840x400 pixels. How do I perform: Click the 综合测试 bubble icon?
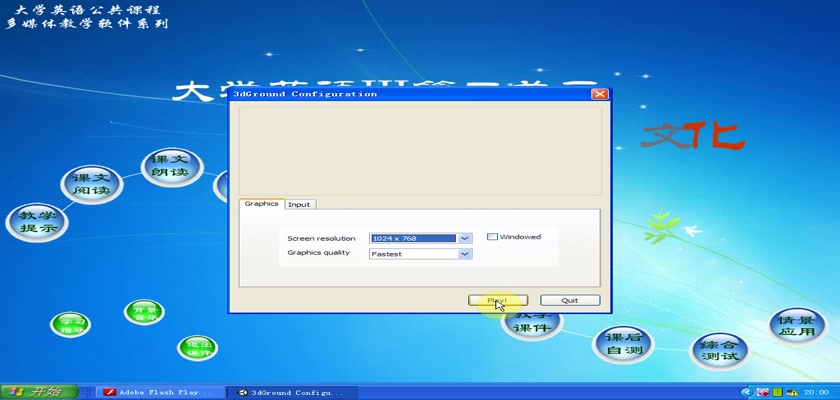tap(719, 350)
